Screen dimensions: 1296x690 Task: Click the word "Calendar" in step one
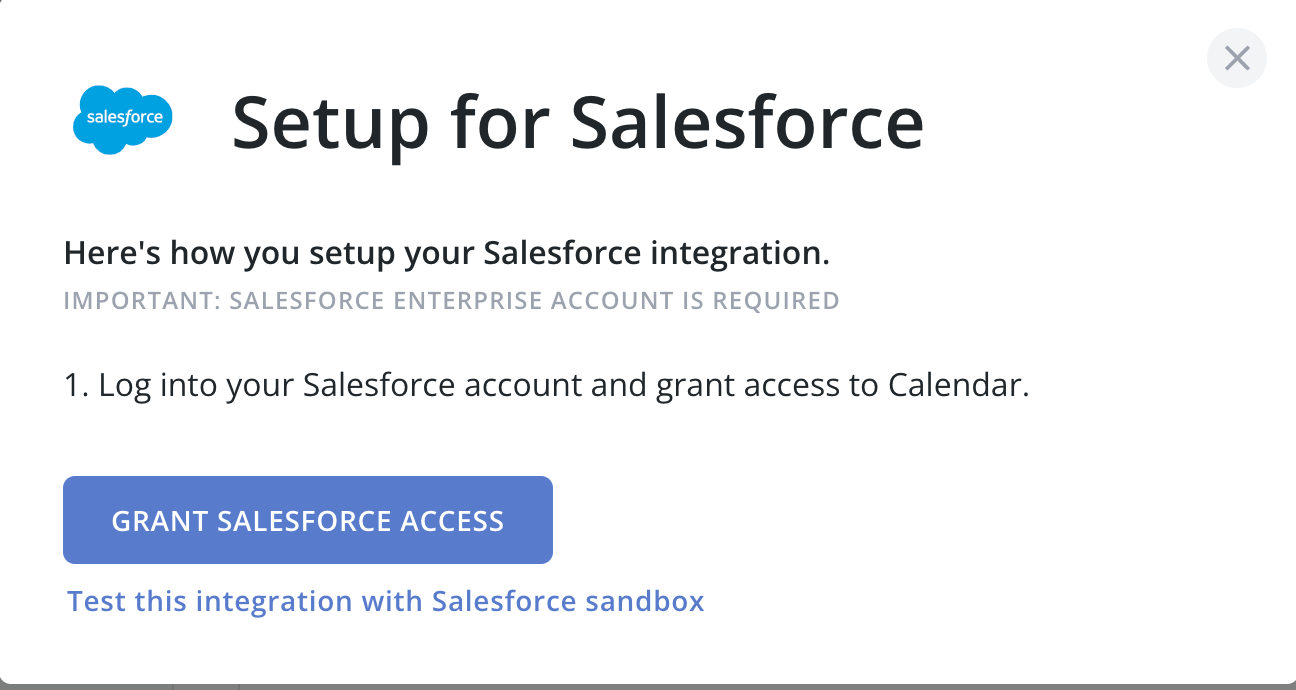click(958, 385)
